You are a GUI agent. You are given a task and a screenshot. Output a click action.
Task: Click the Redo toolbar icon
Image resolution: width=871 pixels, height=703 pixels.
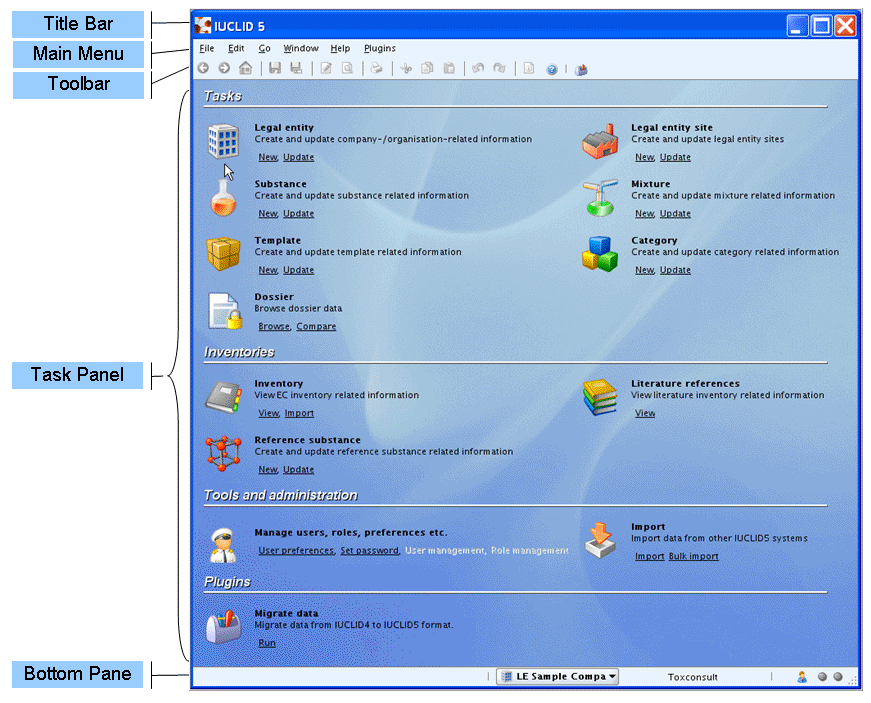click(x=499, y=68)
